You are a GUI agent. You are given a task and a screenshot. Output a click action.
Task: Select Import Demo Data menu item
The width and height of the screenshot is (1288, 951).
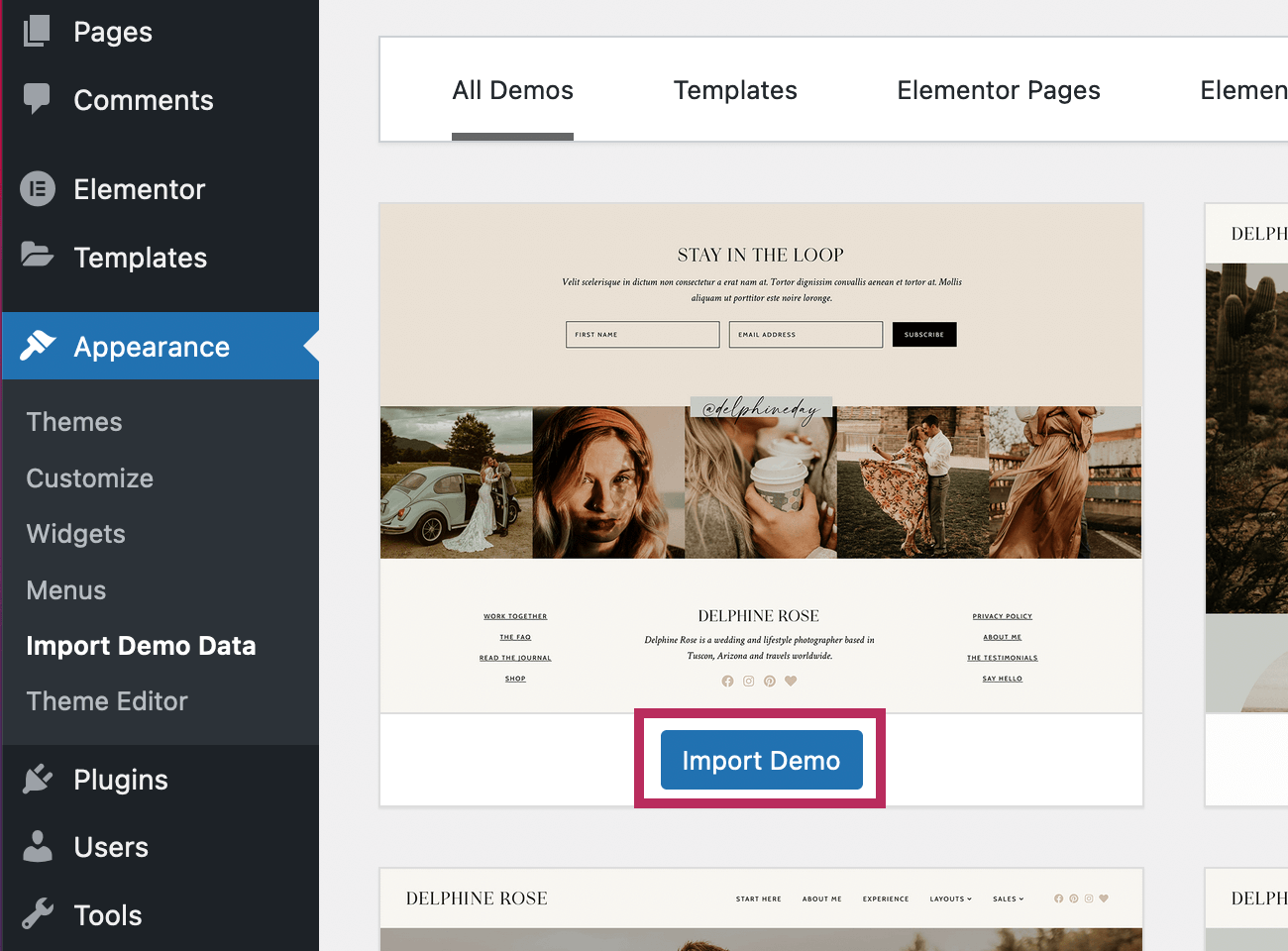tap(141, 646)
